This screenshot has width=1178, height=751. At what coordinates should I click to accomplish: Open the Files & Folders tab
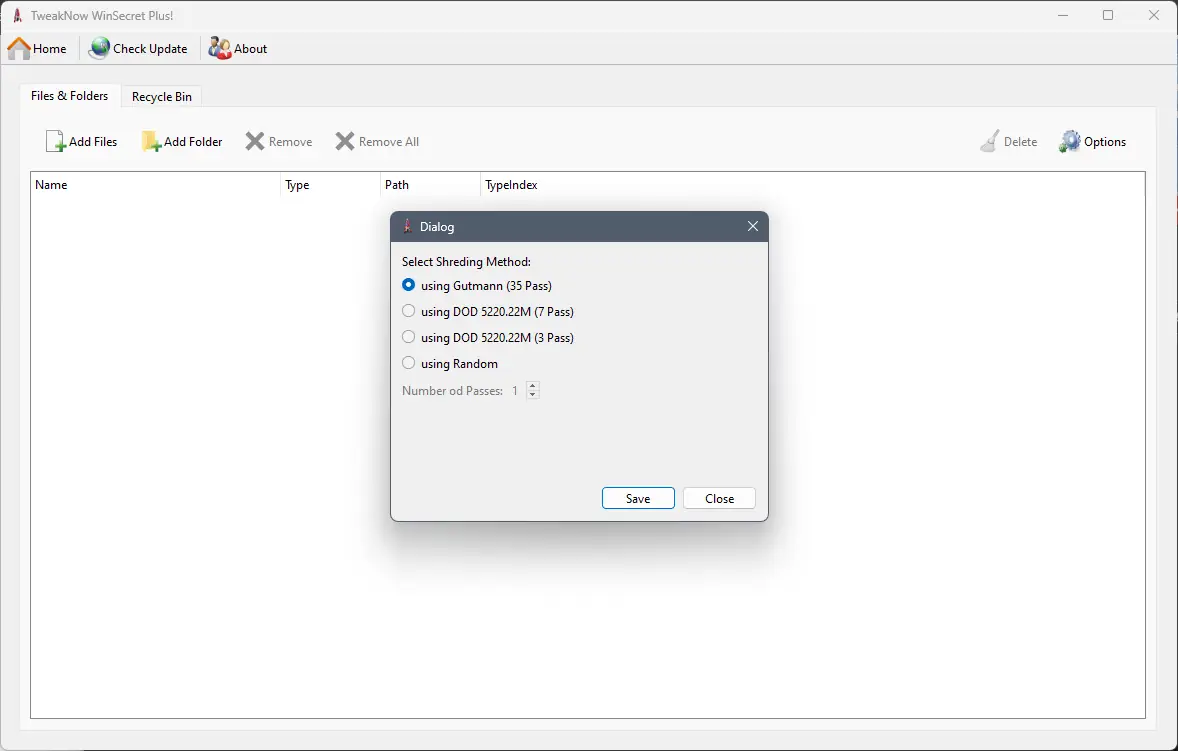69,96
